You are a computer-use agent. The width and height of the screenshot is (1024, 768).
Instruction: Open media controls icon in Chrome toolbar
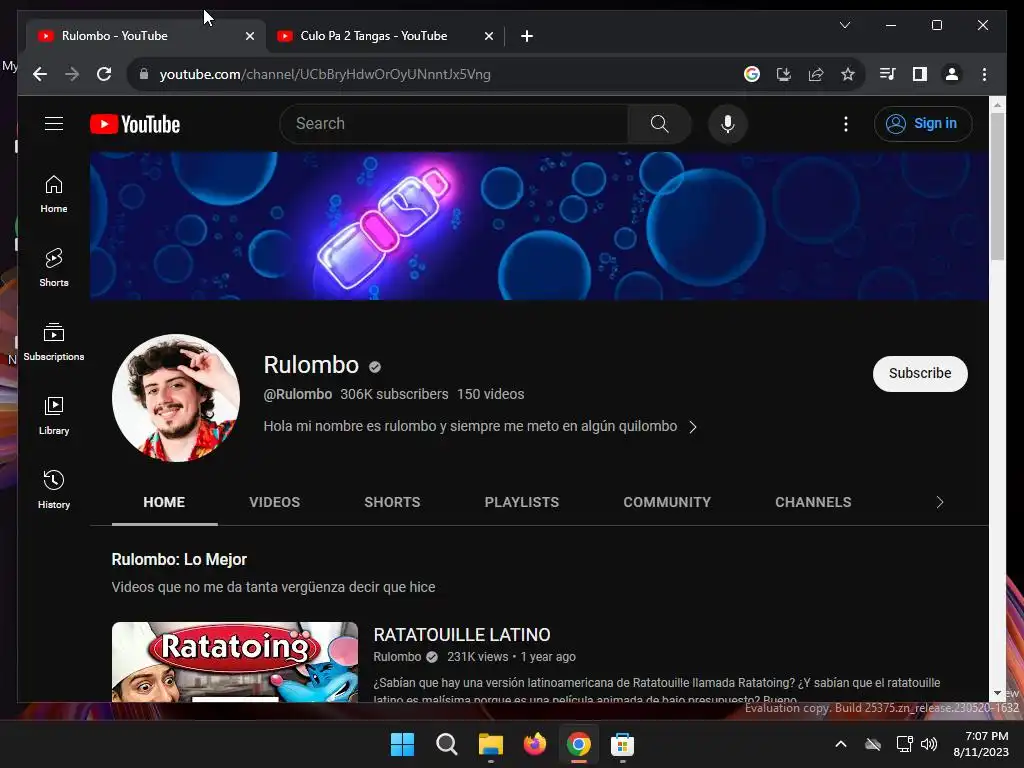coord(888,74)
